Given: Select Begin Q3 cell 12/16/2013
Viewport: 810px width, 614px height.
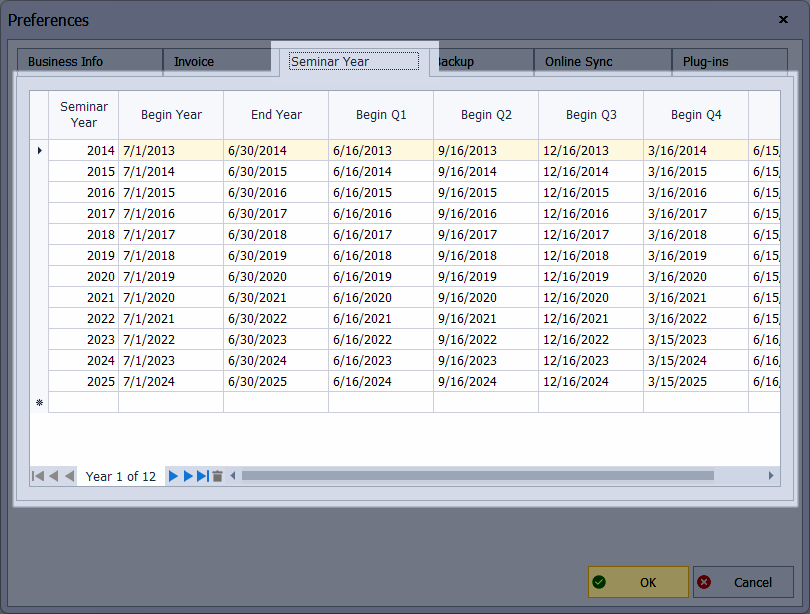Looking at the screenshot, I should (591, 150).
